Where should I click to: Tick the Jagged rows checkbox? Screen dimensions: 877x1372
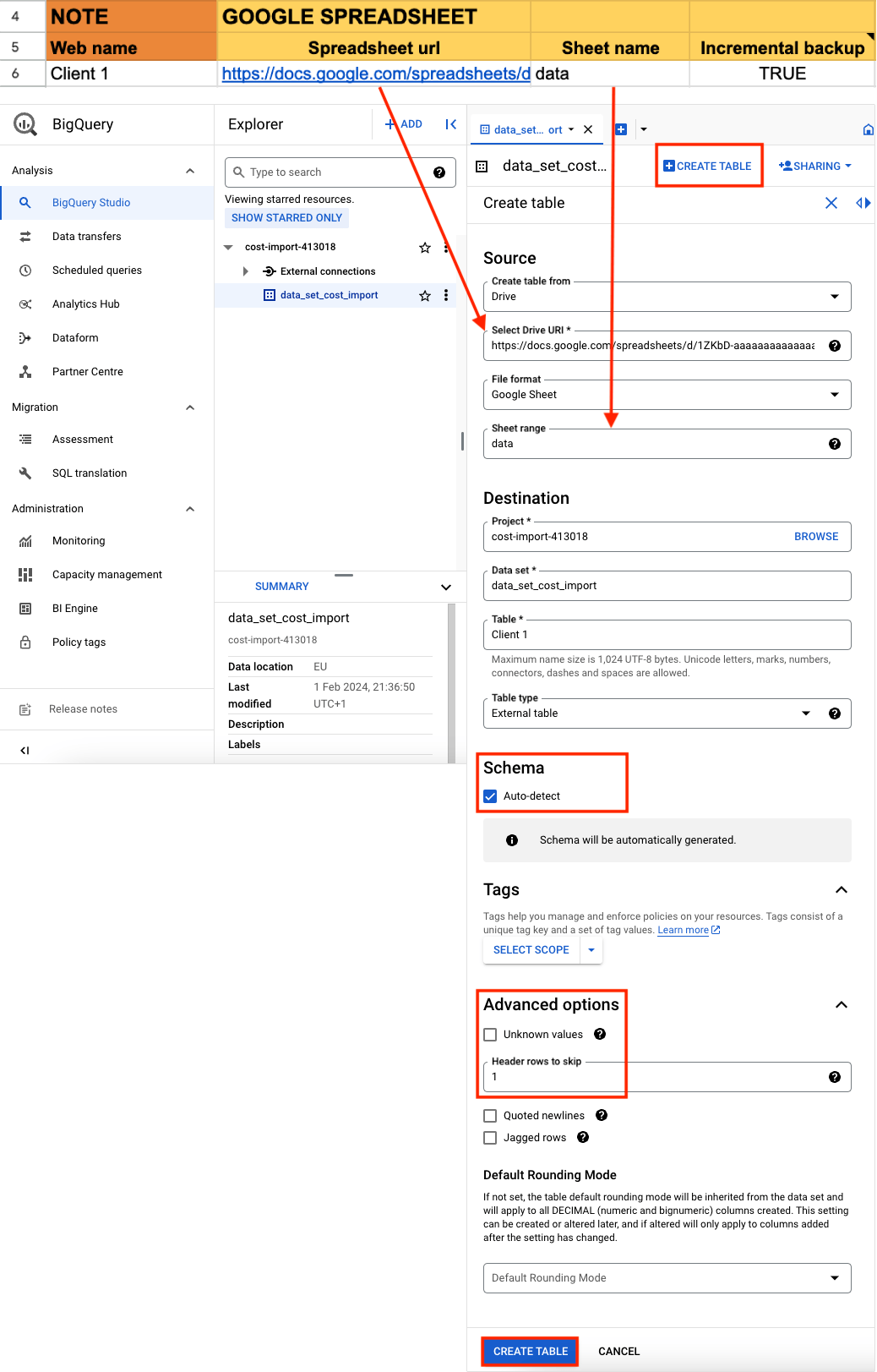[491, 1138]
